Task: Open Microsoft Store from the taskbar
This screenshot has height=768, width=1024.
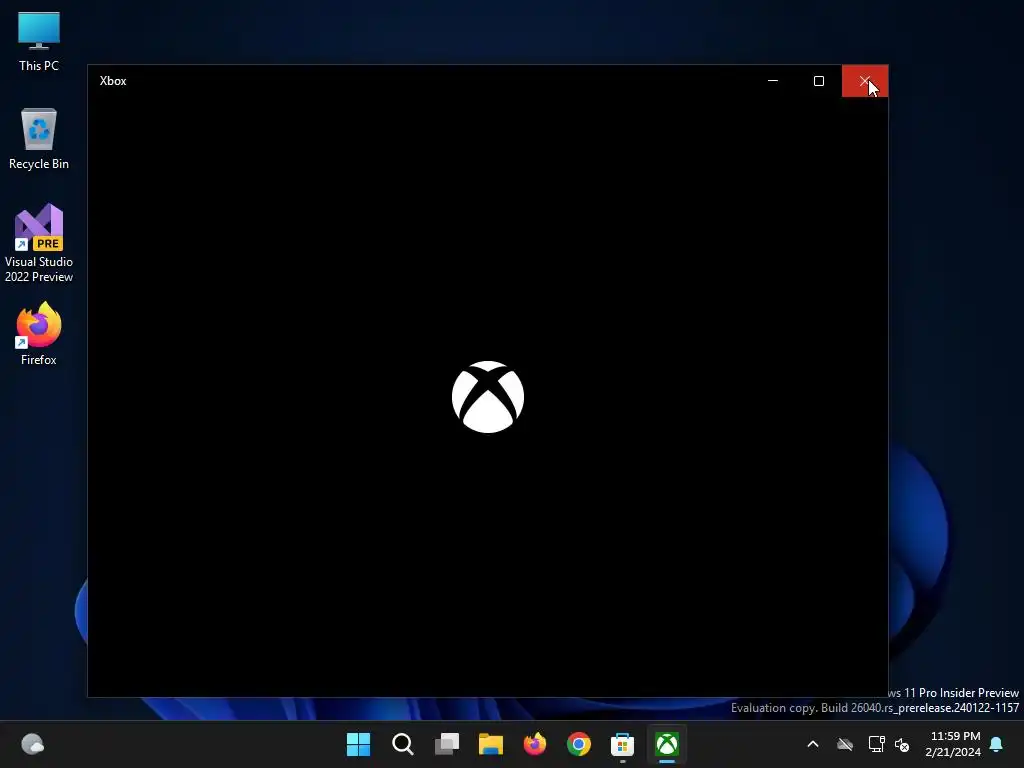Action: click(x=622, y=744)
